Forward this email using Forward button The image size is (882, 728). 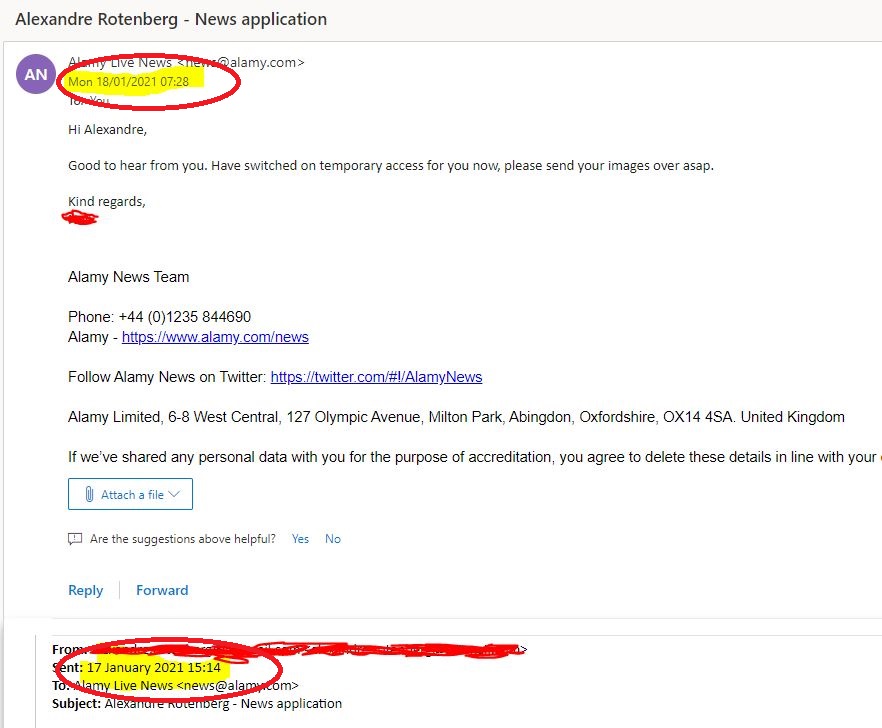coord(162,590)
